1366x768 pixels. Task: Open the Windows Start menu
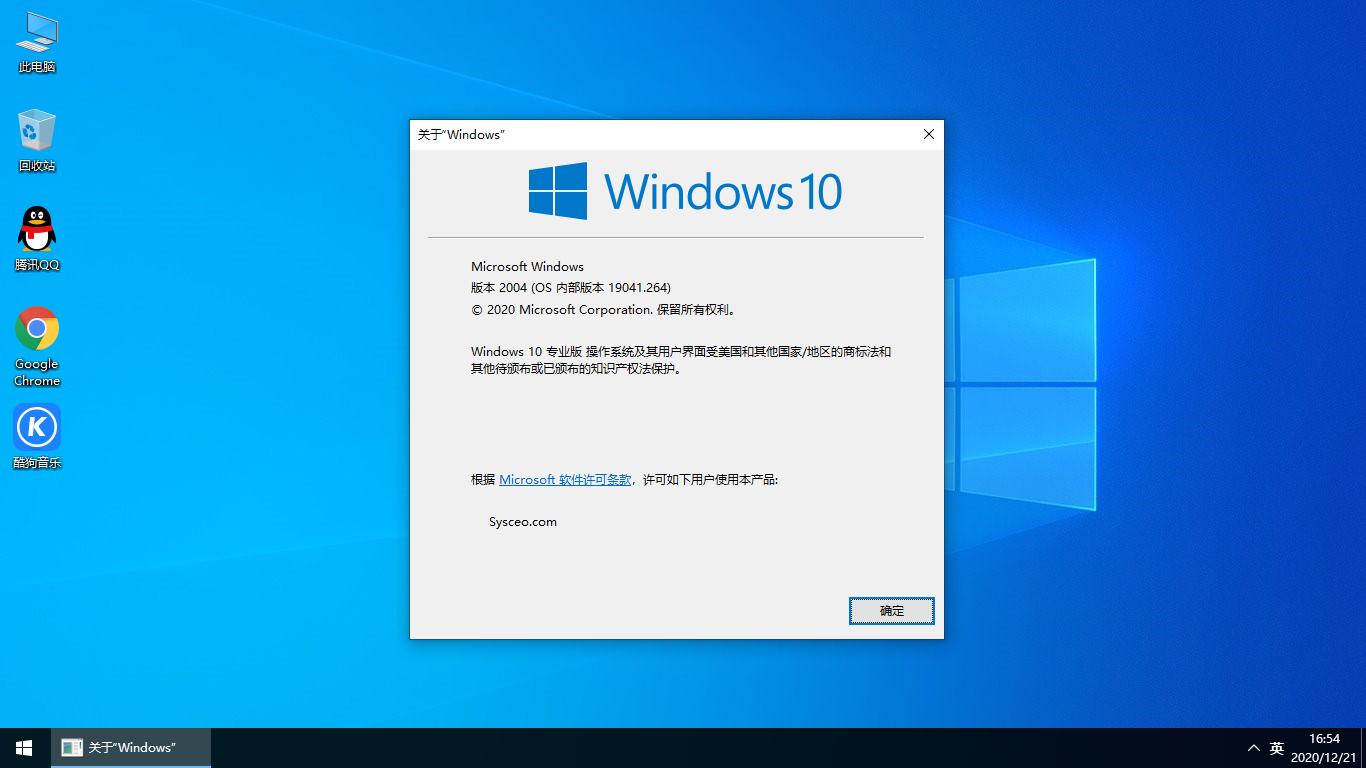24,748
